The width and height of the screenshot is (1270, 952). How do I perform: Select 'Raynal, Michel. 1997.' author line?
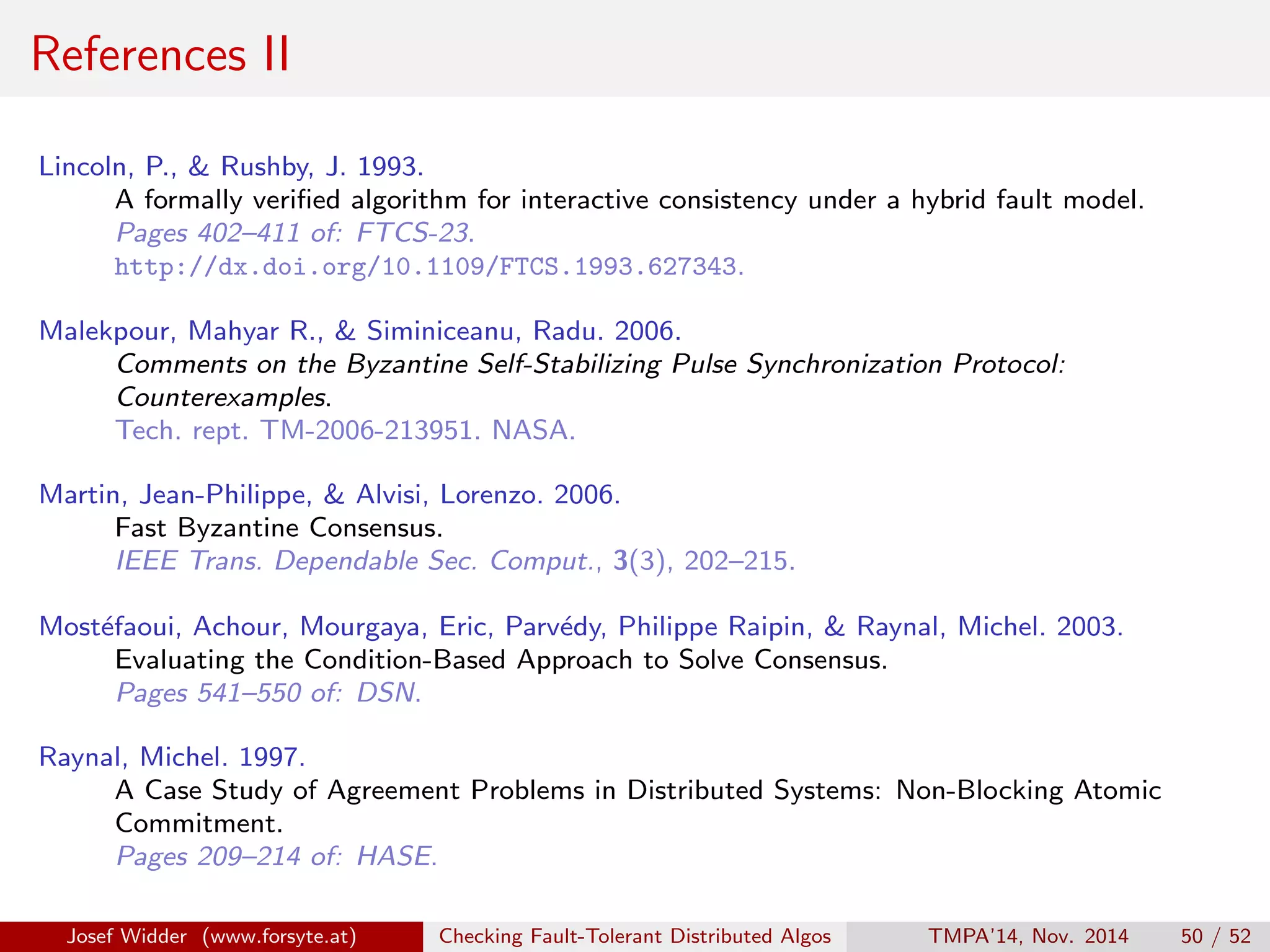pyautogui.click(x=172, y=757)
